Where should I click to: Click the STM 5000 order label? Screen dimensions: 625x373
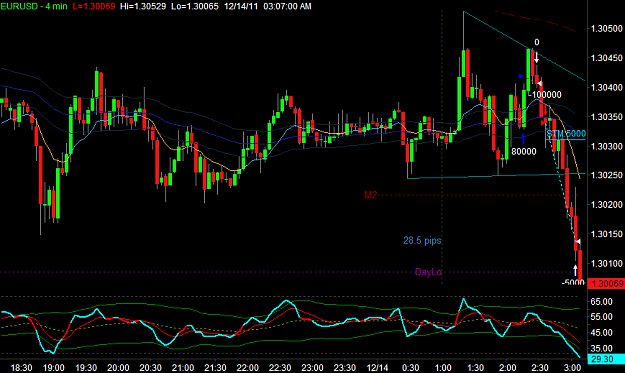[566, 134]
